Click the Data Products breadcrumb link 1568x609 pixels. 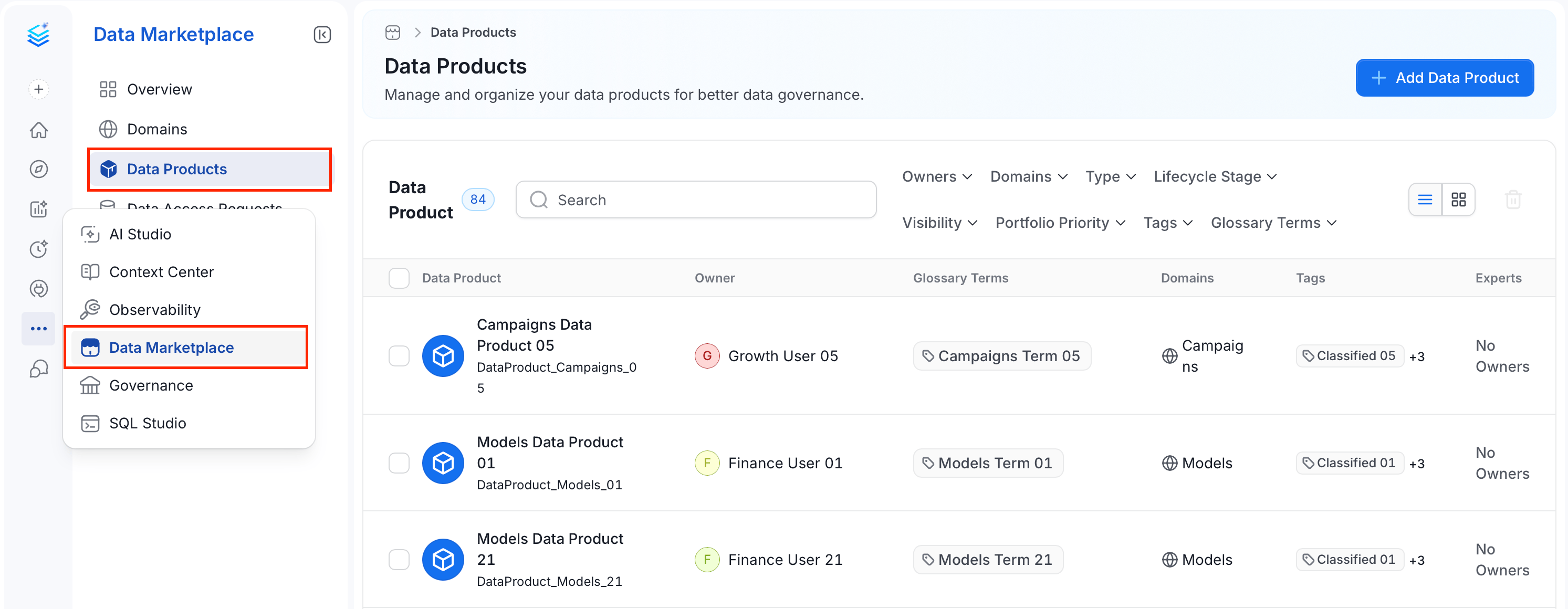click(x=473, y=32)
